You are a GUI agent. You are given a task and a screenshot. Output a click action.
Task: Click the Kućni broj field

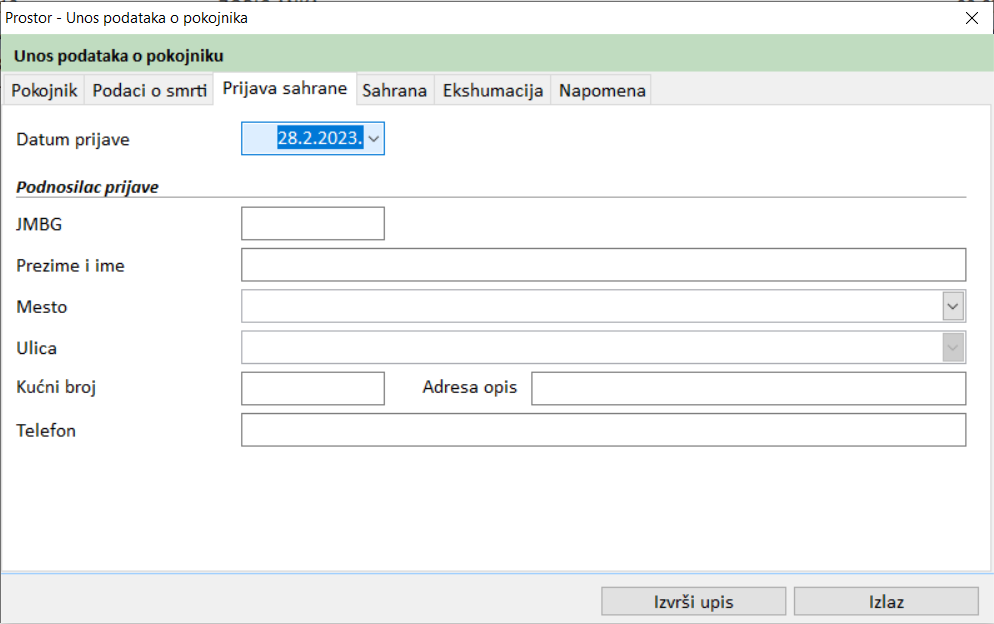coord(313,388)
